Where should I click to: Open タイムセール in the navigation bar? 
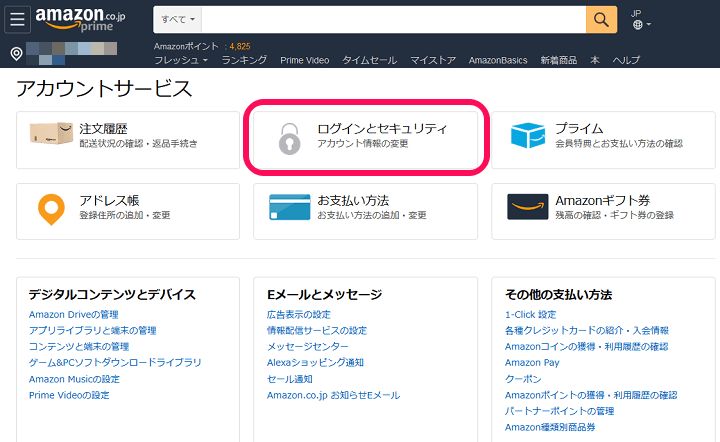370,60
